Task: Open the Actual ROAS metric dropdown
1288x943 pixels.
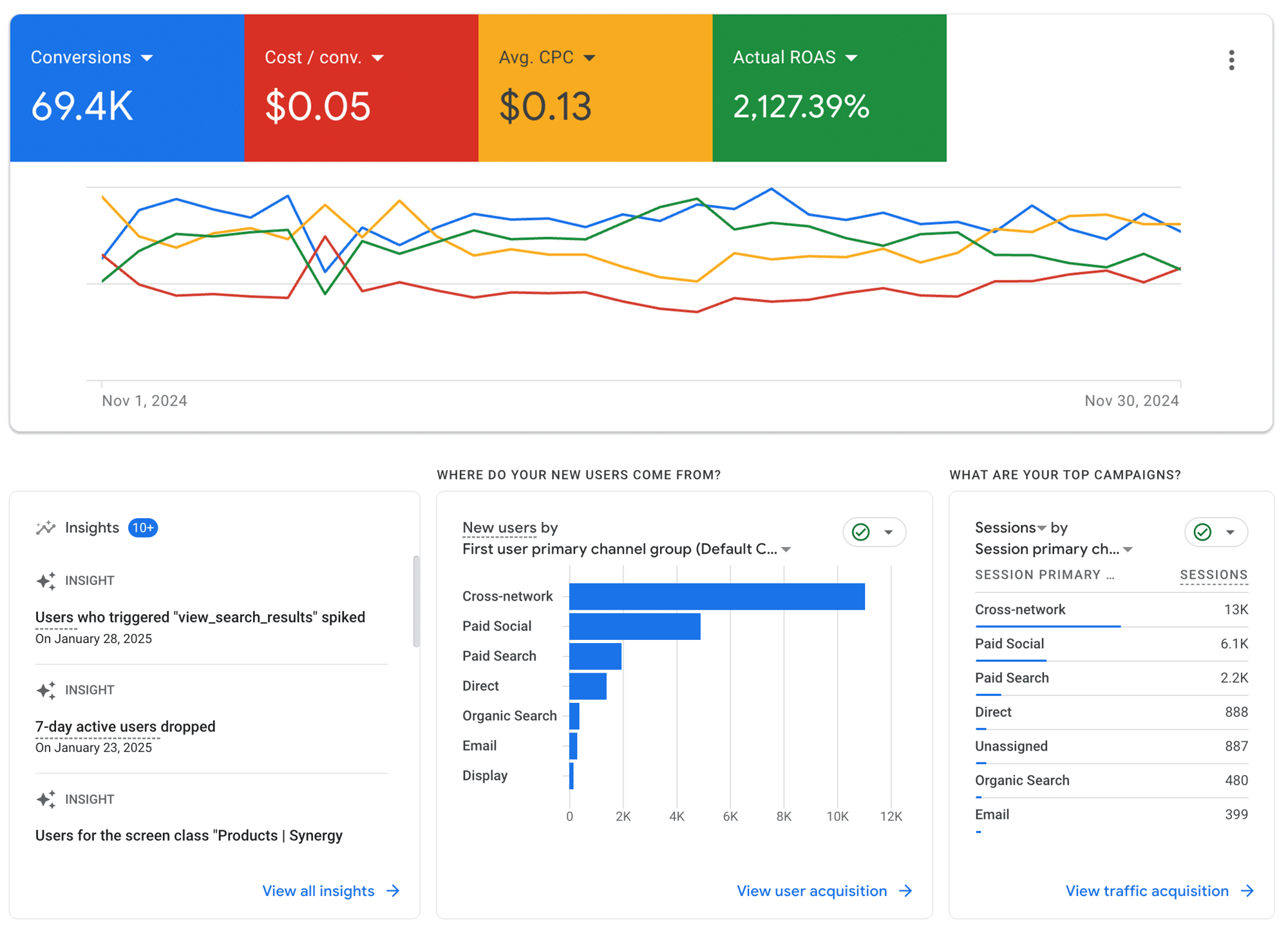Action: pyautogui.click(x=851, y=58)
